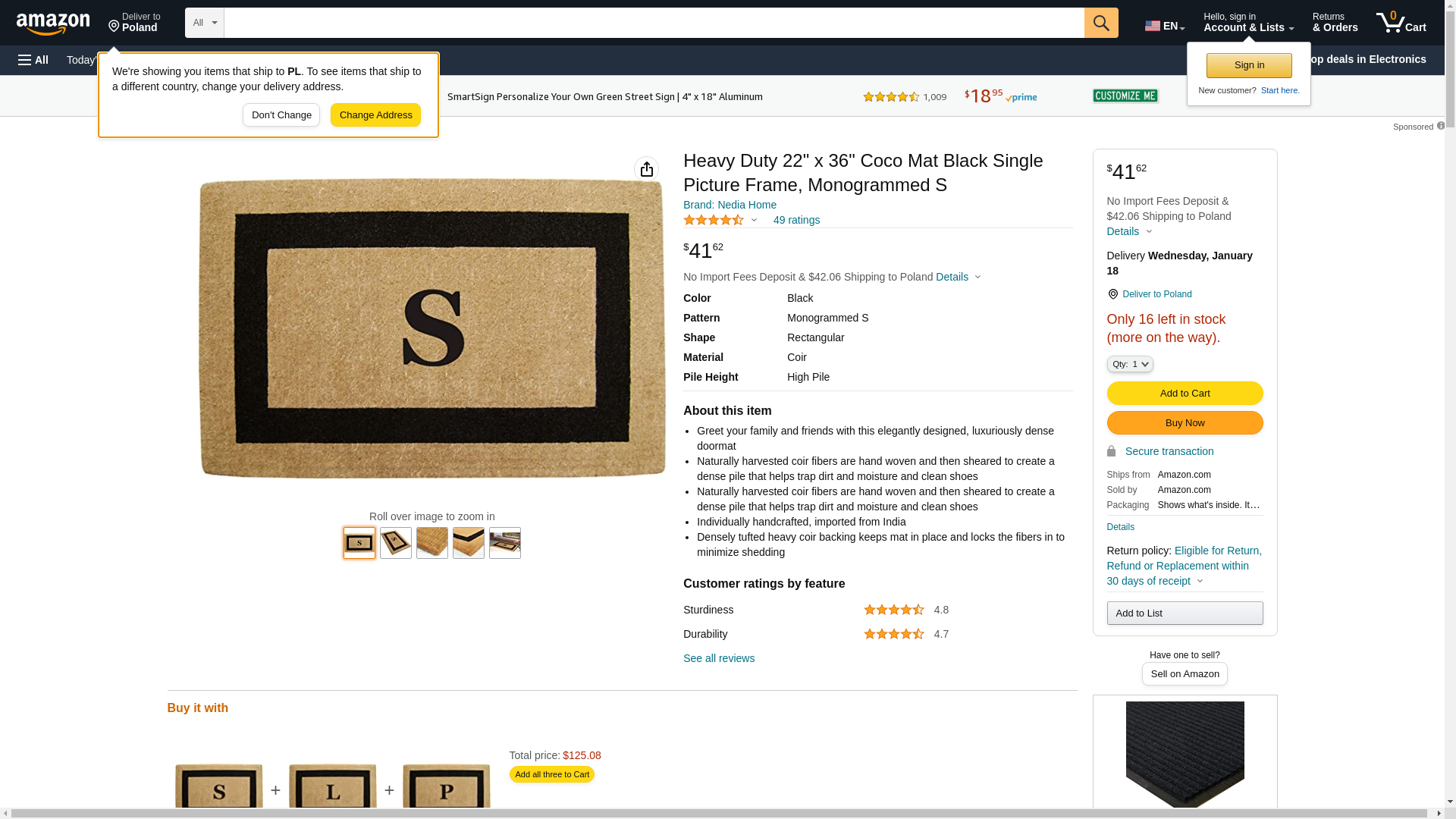Select the fifth product thumbnail image
Image resolution: width=1456 pixels, height=819 pixels.
505,543
